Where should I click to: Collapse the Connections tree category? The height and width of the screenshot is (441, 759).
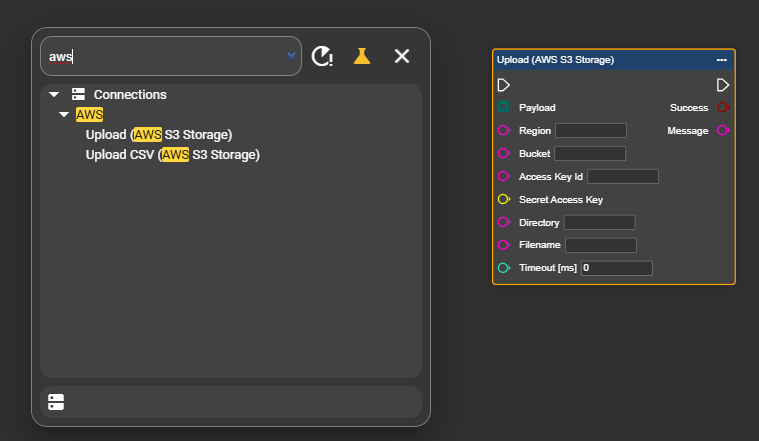(53, 95)
